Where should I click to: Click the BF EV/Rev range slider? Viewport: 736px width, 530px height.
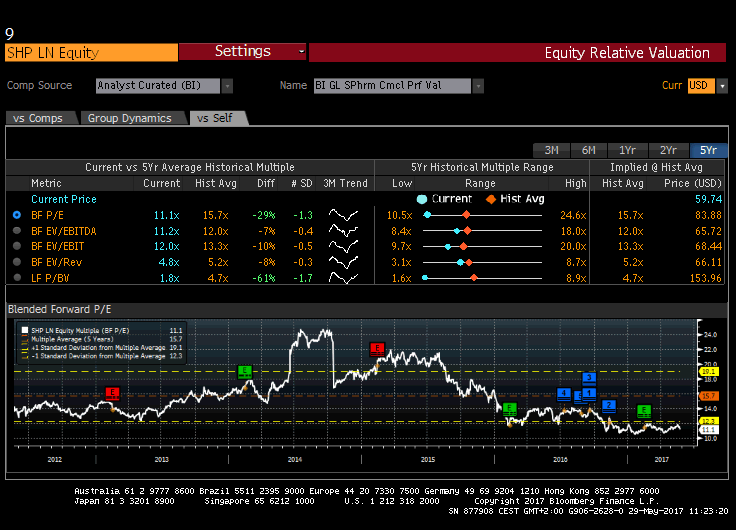click(x=483, y=262)
